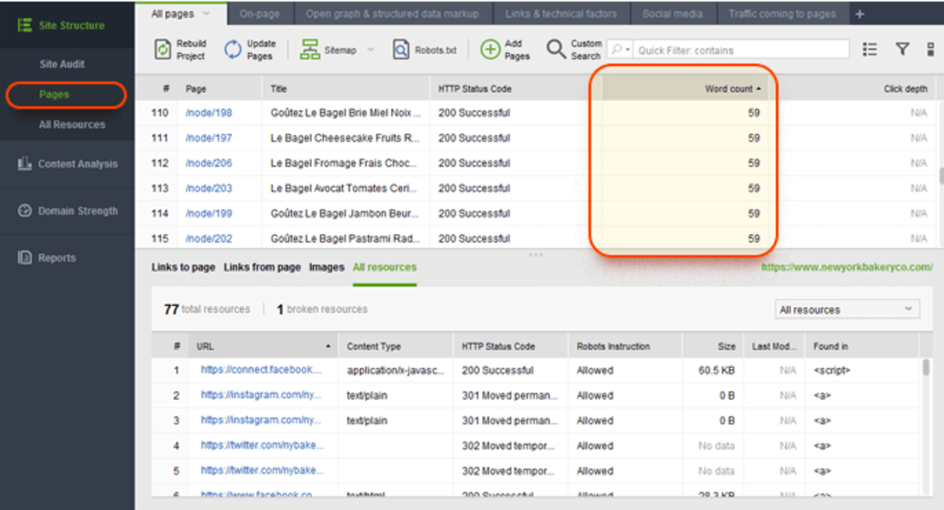Open Site Audit in the sidebar

(62, 64)
